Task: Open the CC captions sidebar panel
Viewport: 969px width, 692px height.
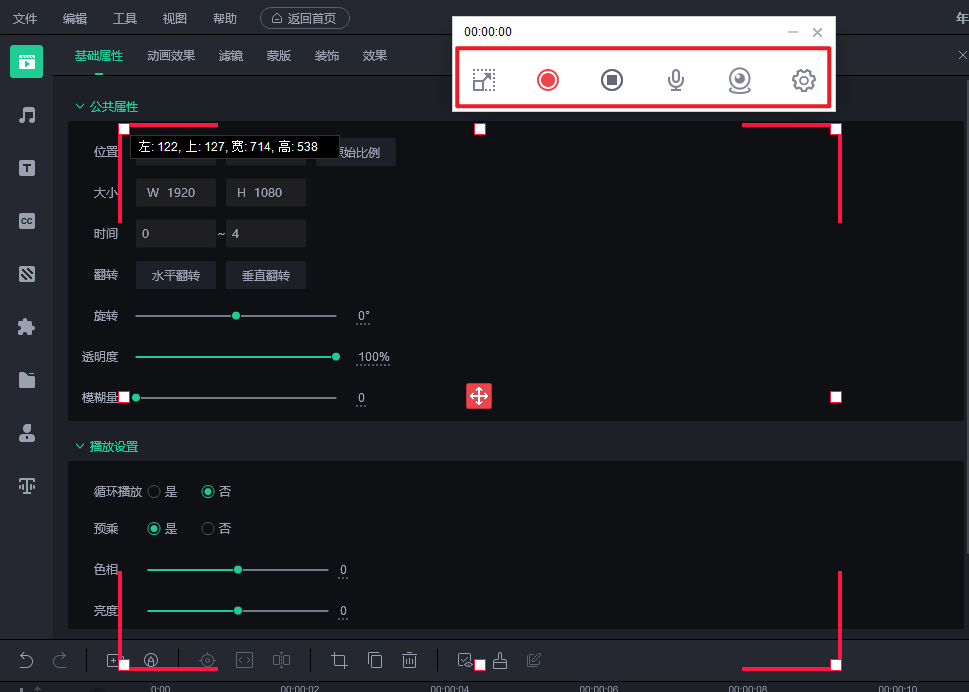Action: click(27, 221)
